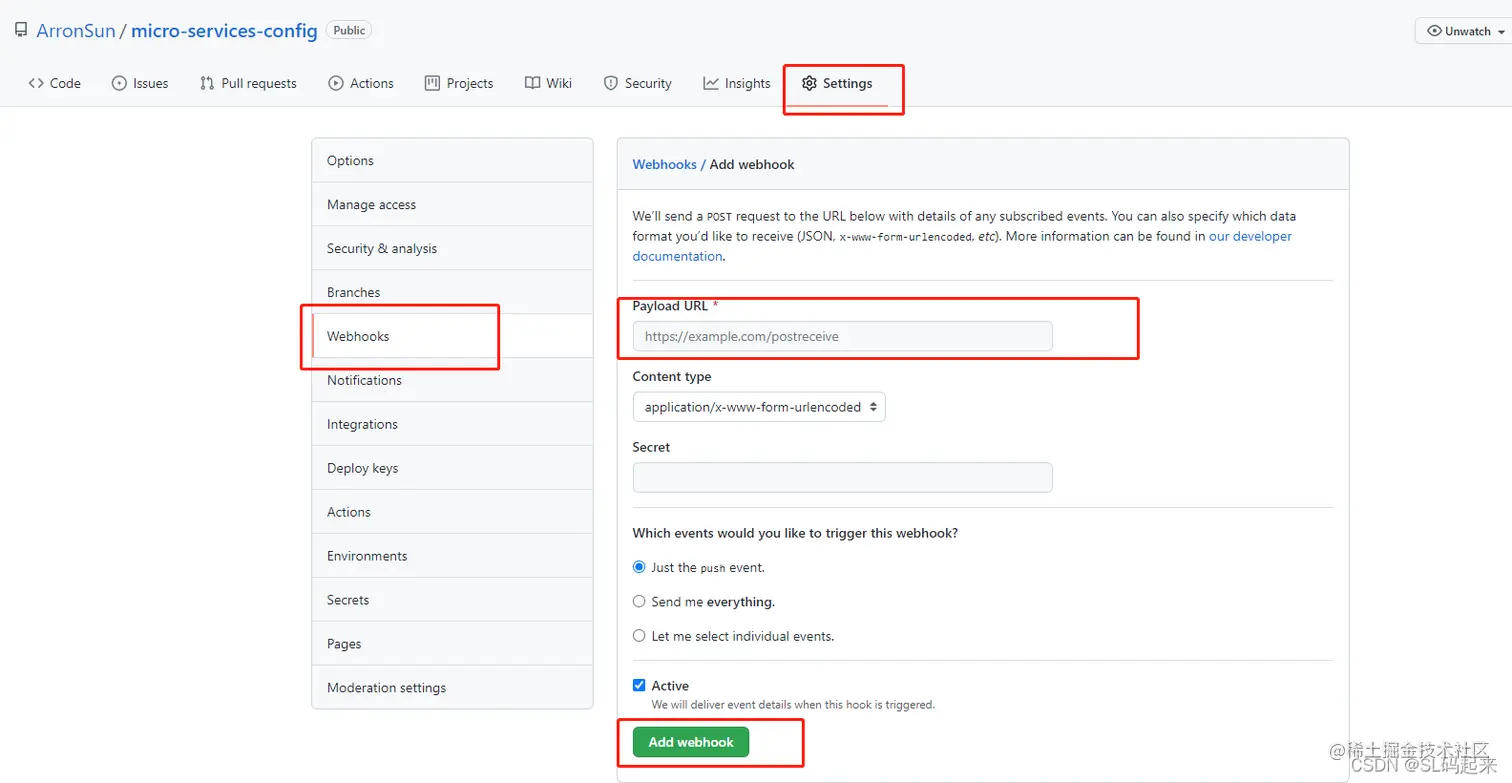Click the repository icon beside ArronSun
Image resolution: width=1512 pixels, height=783 pixels.
pyautogui.click(x=21, y=31)
